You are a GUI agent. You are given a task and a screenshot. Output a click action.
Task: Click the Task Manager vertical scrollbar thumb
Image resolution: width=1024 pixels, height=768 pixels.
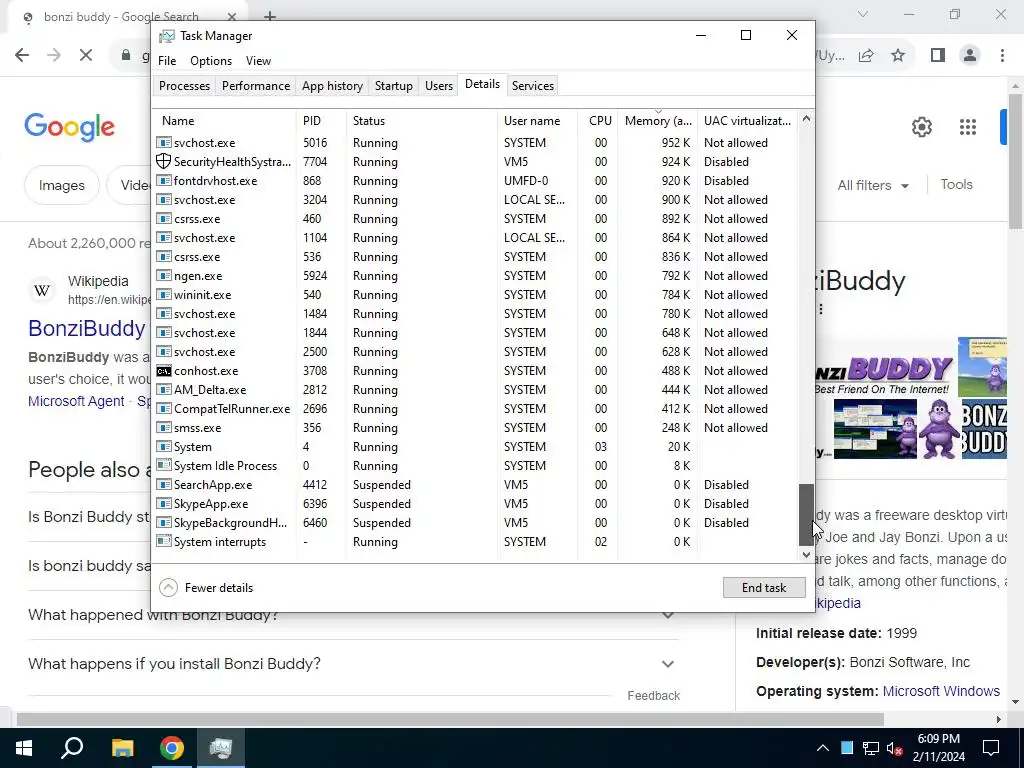pyautogui.click(x=807, y=515)
